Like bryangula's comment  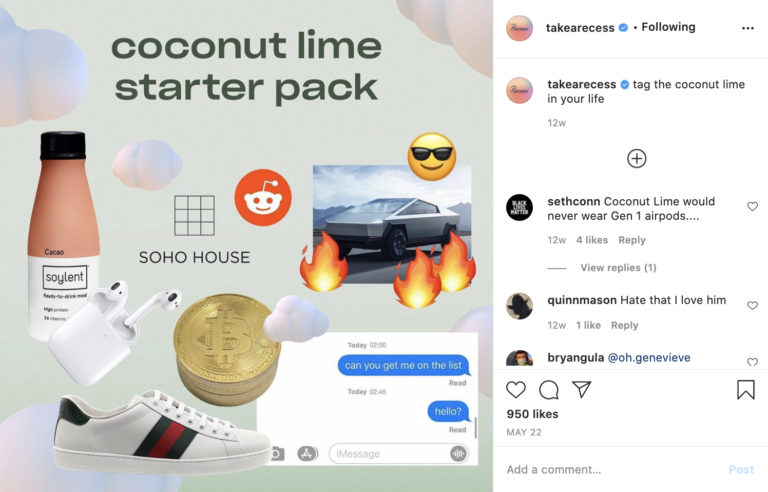pos(752,362)
